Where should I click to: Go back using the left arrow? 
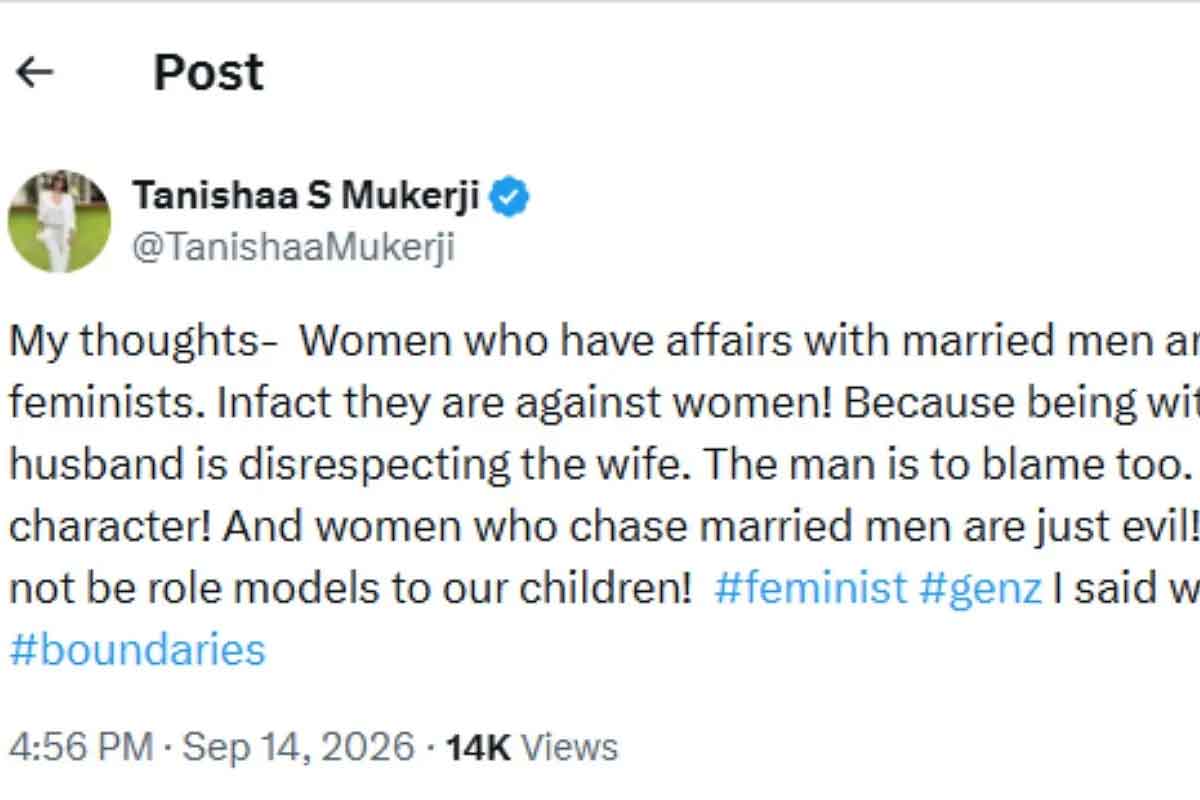(36, 73)
